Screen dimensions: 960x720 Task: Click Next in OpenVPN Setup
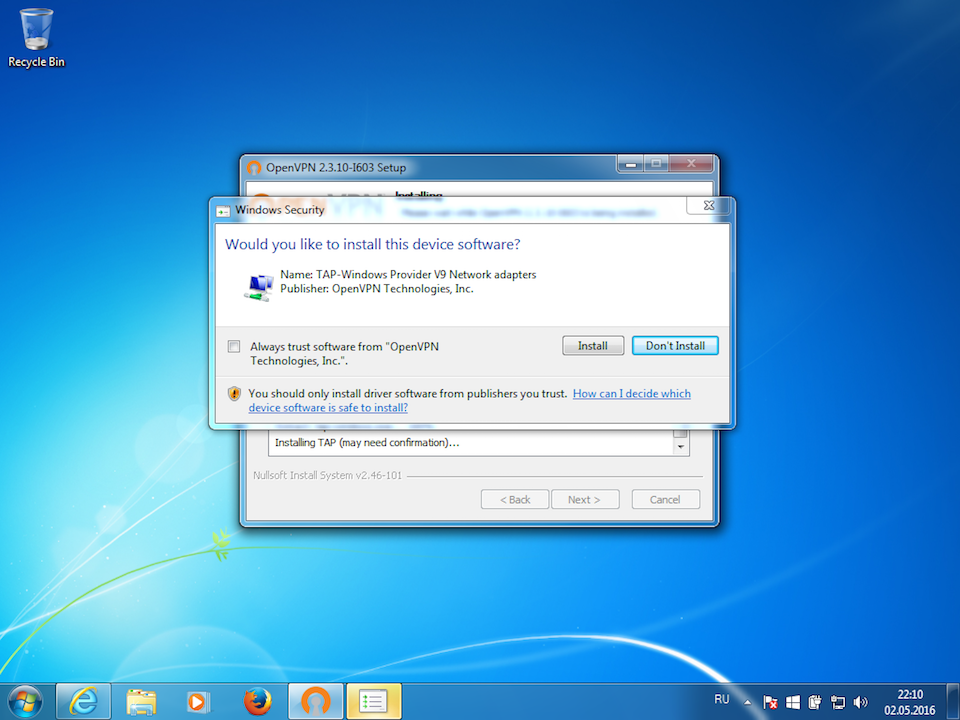[585, 500]
